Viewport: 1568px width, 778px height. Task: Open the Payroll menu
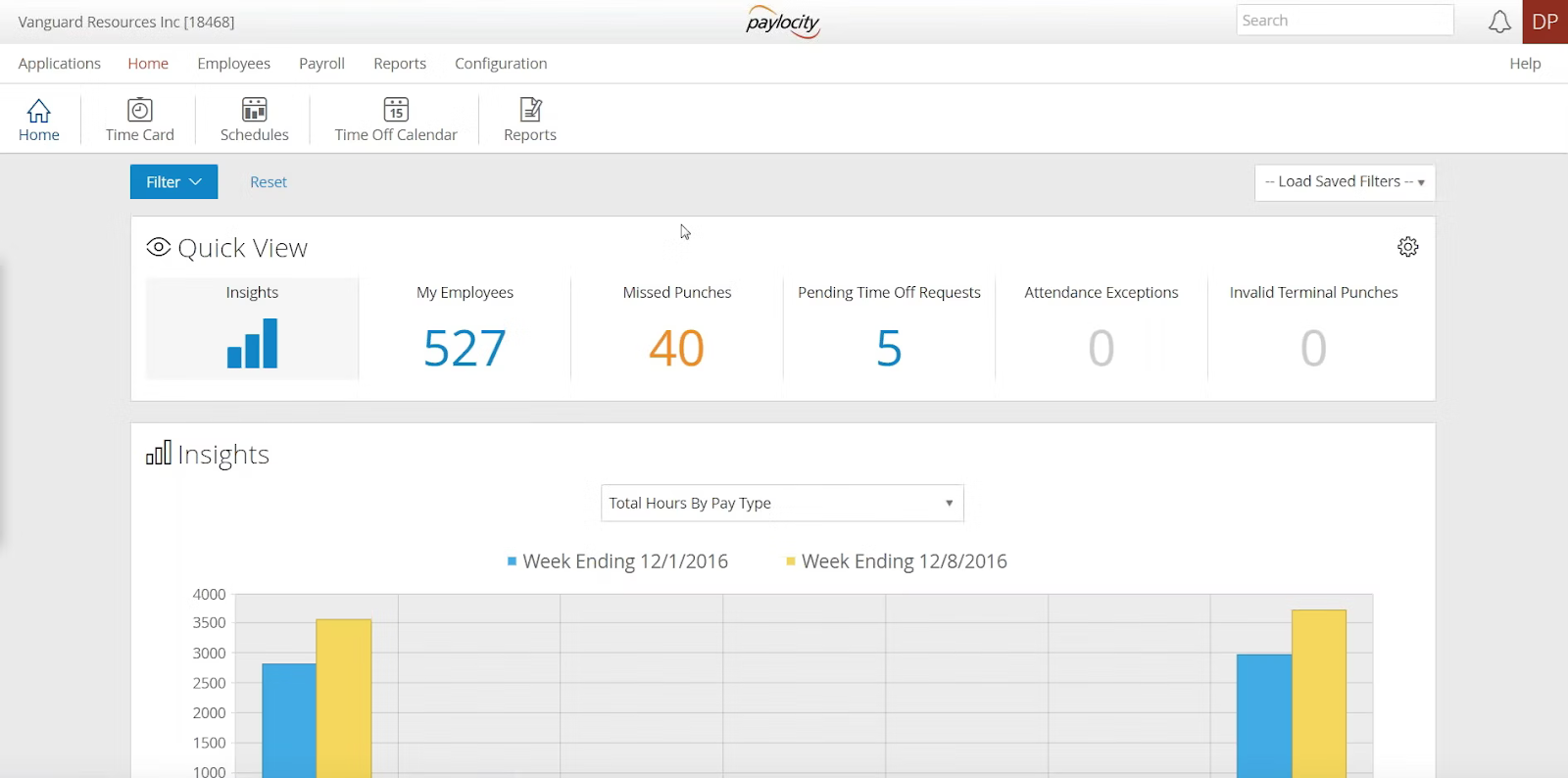click(x=321, y=64)
